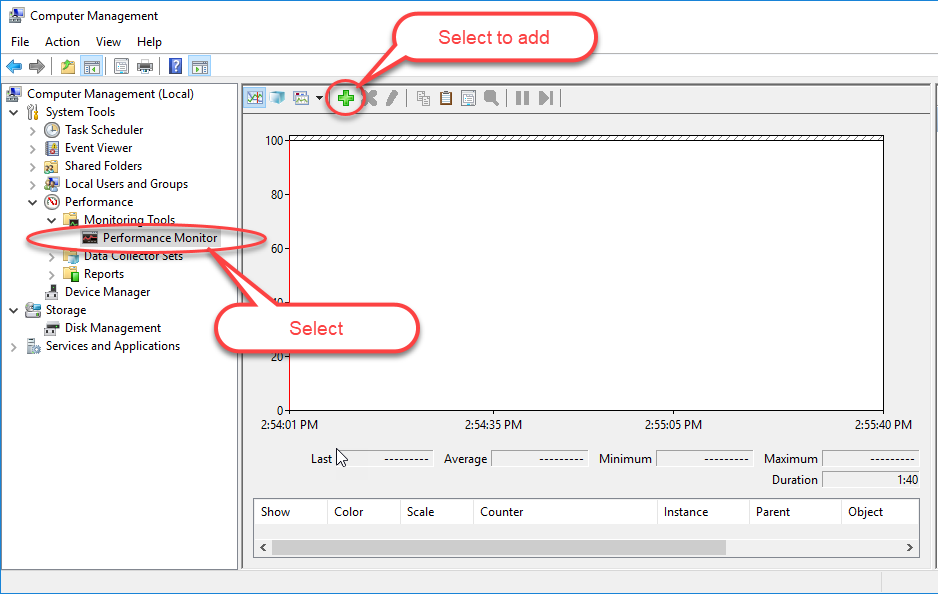Expand the Event Viewer node
938x594 pixels.
[33, 148]
